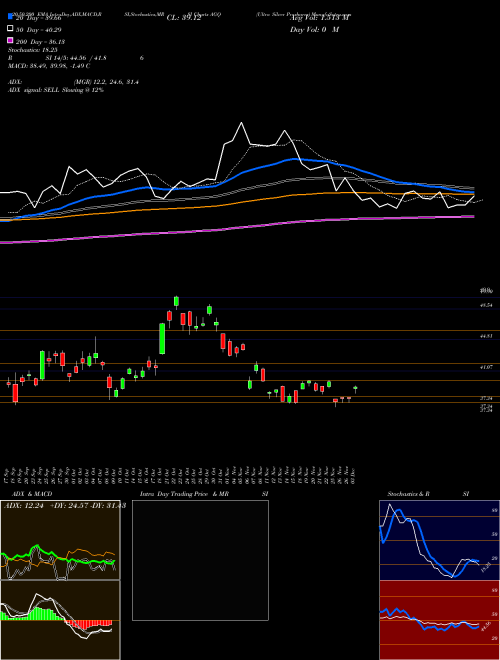Open the empty Intra Day Trading Price panel
Screen dimensions: 500x660
click(x=200, y=560)
